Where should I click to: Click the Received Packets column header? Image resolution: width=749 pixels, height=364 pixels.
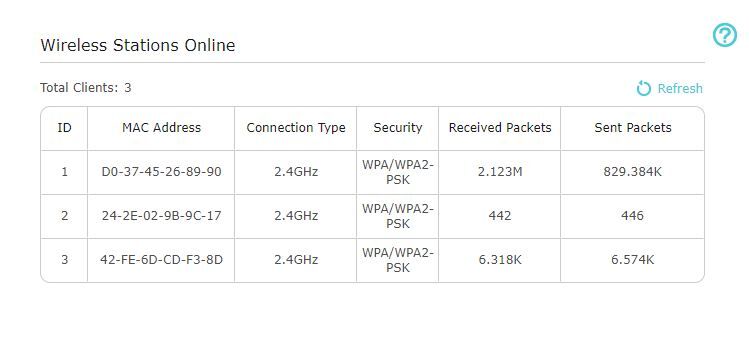tap(500, 128)
